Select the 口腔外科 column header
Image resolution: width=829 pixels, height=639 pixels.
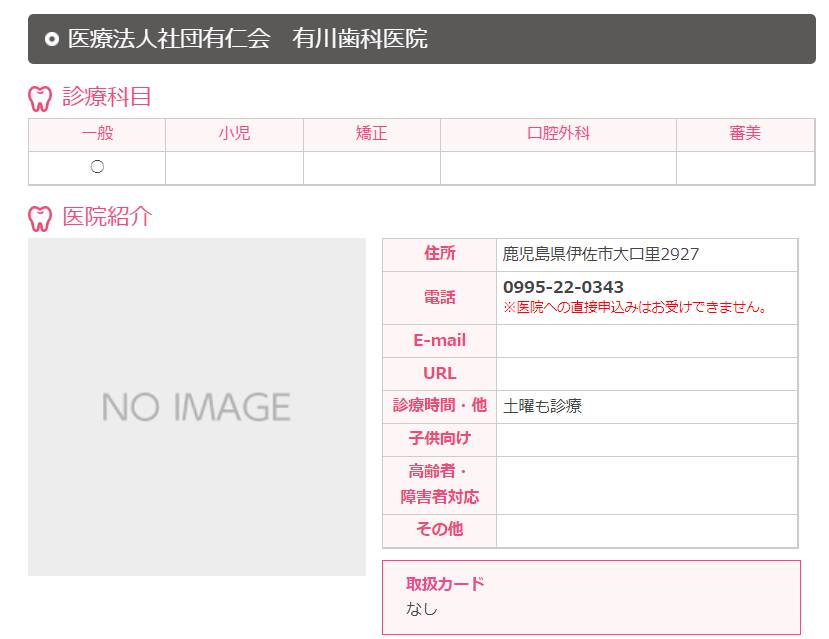(558, 134)
